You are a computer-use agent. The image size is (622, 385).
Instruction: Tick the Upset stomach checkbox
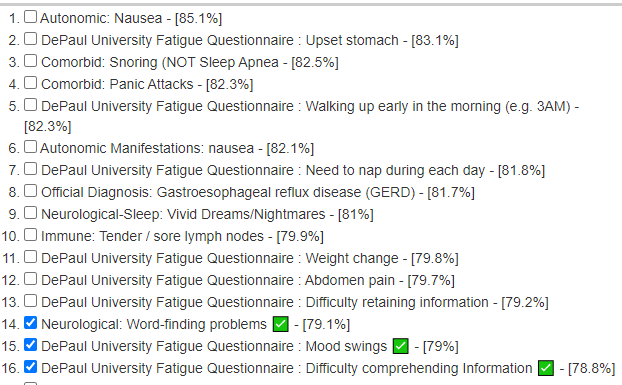point(31,39)
